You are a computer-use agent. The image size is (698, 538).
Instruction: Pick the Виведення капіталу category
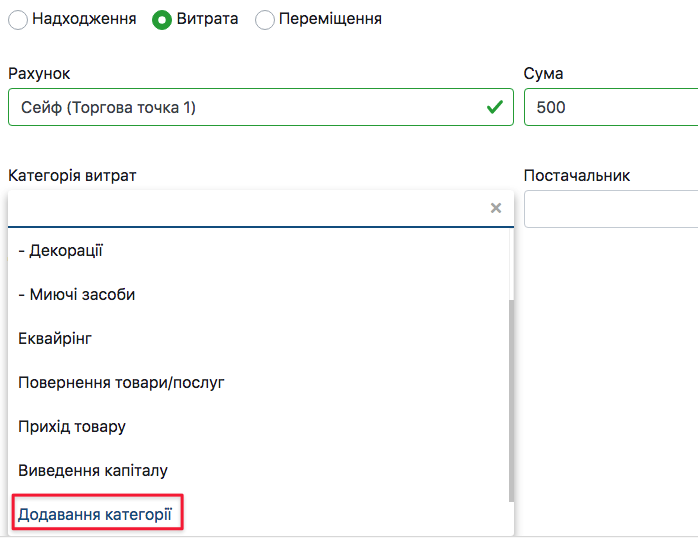pos(93,470)
